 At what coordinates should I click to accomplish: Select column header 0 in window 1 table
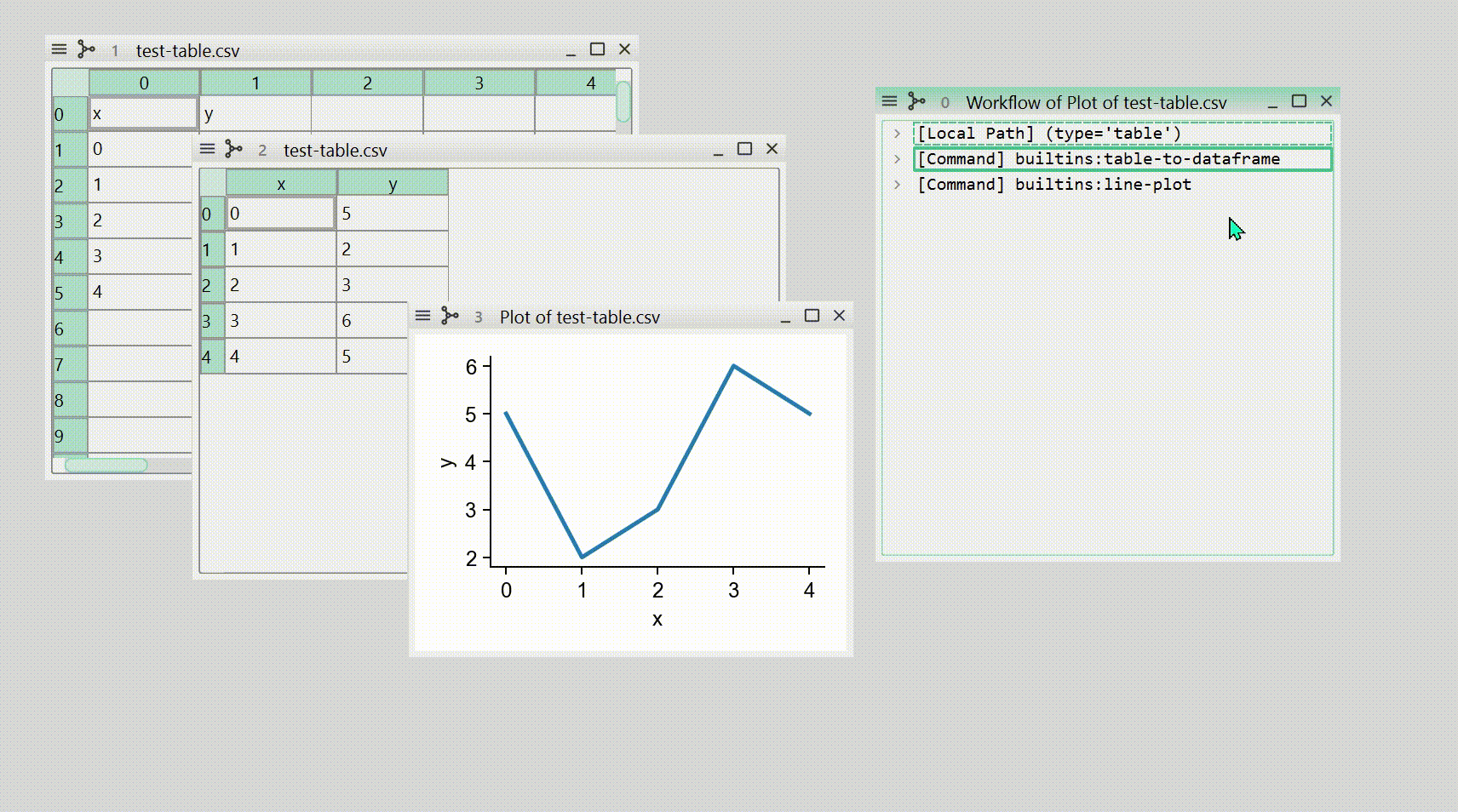(x=144, y=83)
